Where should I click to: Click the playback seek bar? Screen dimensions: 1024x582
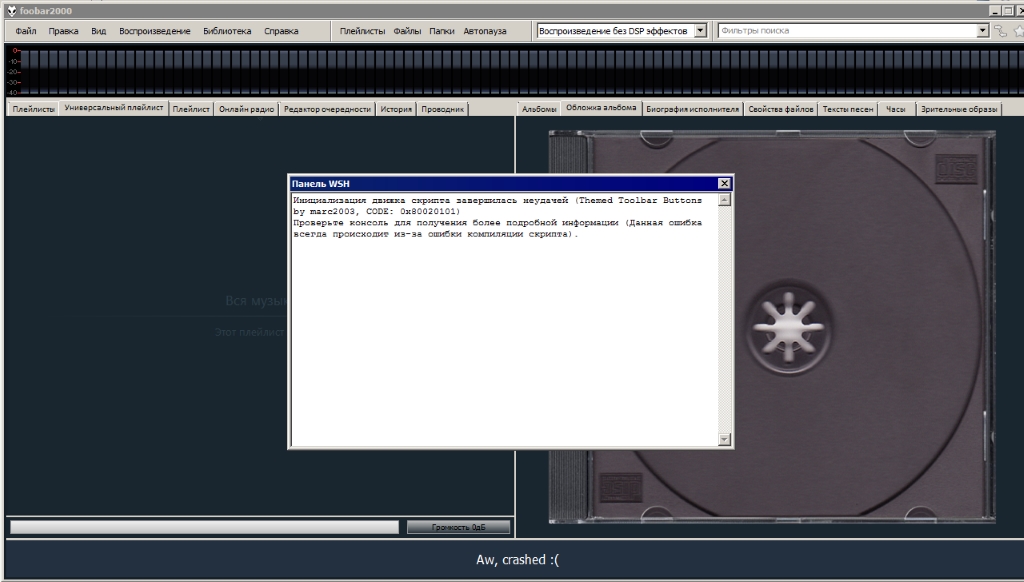point(204,527)
